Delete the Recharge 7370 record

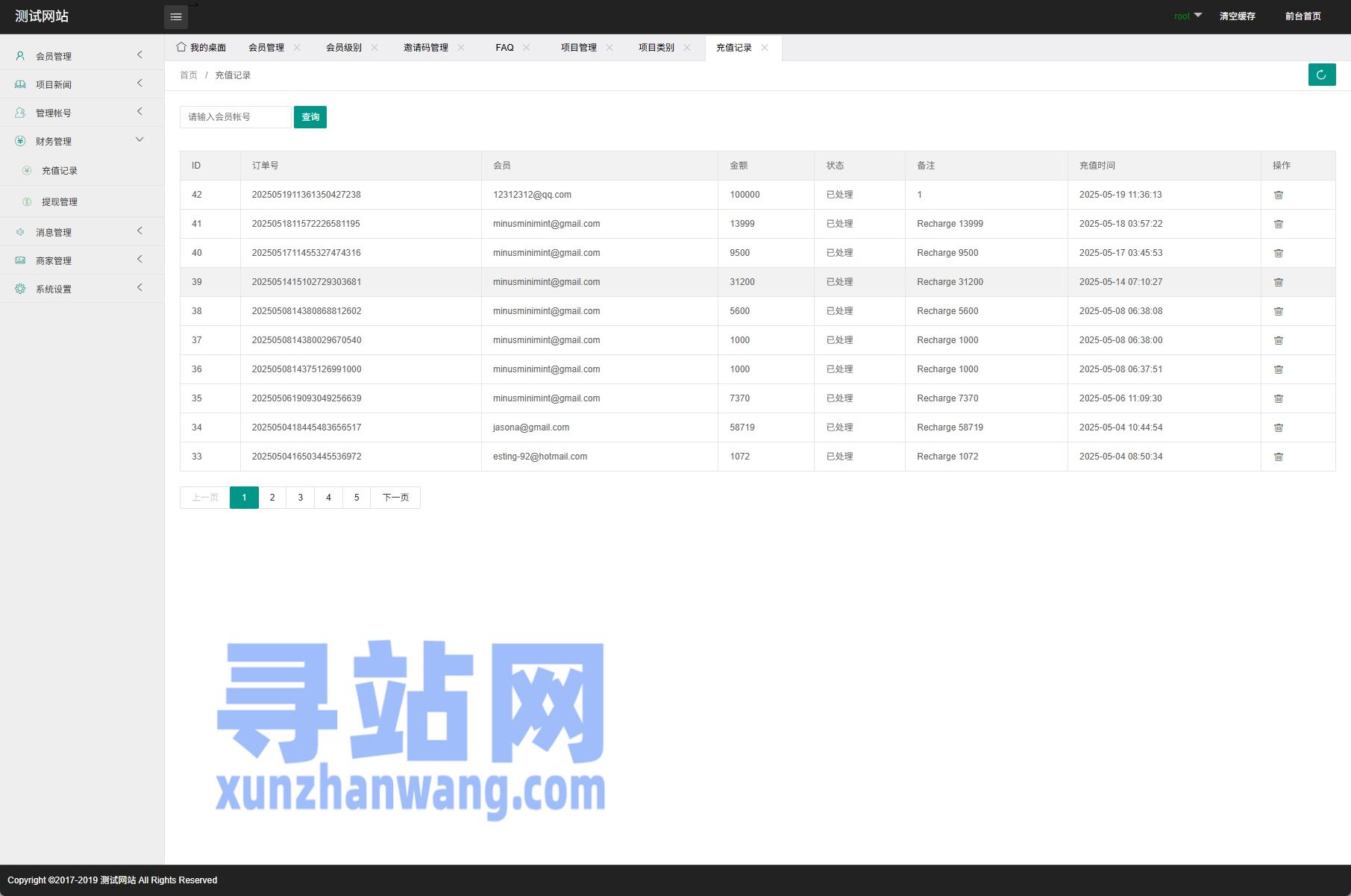coord(1278,398)
